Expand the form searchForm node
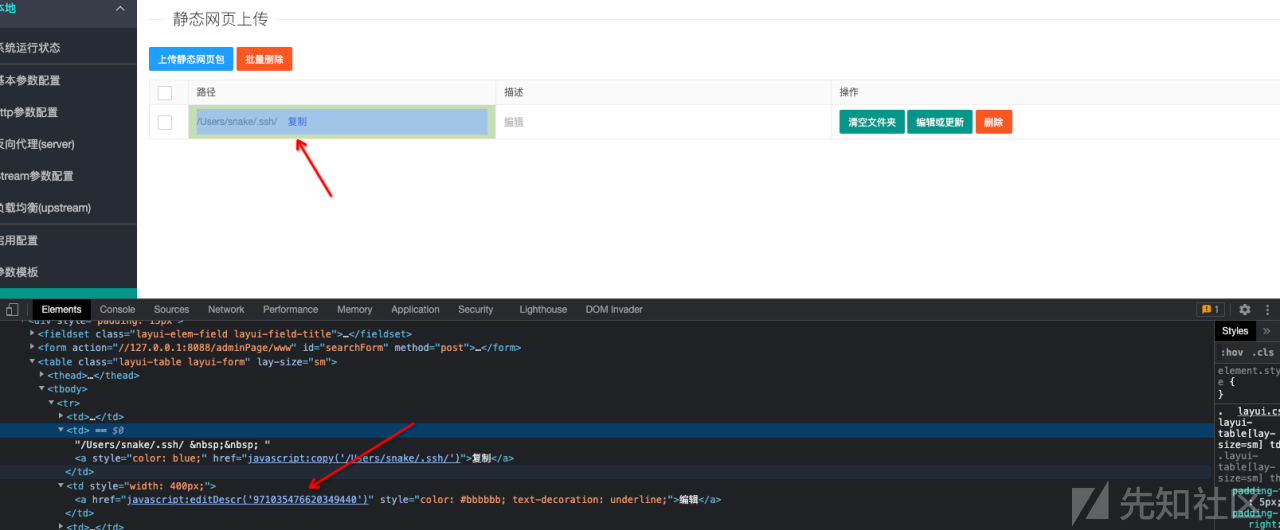The height and width of the screenshot is (530, 1280). 33,348
